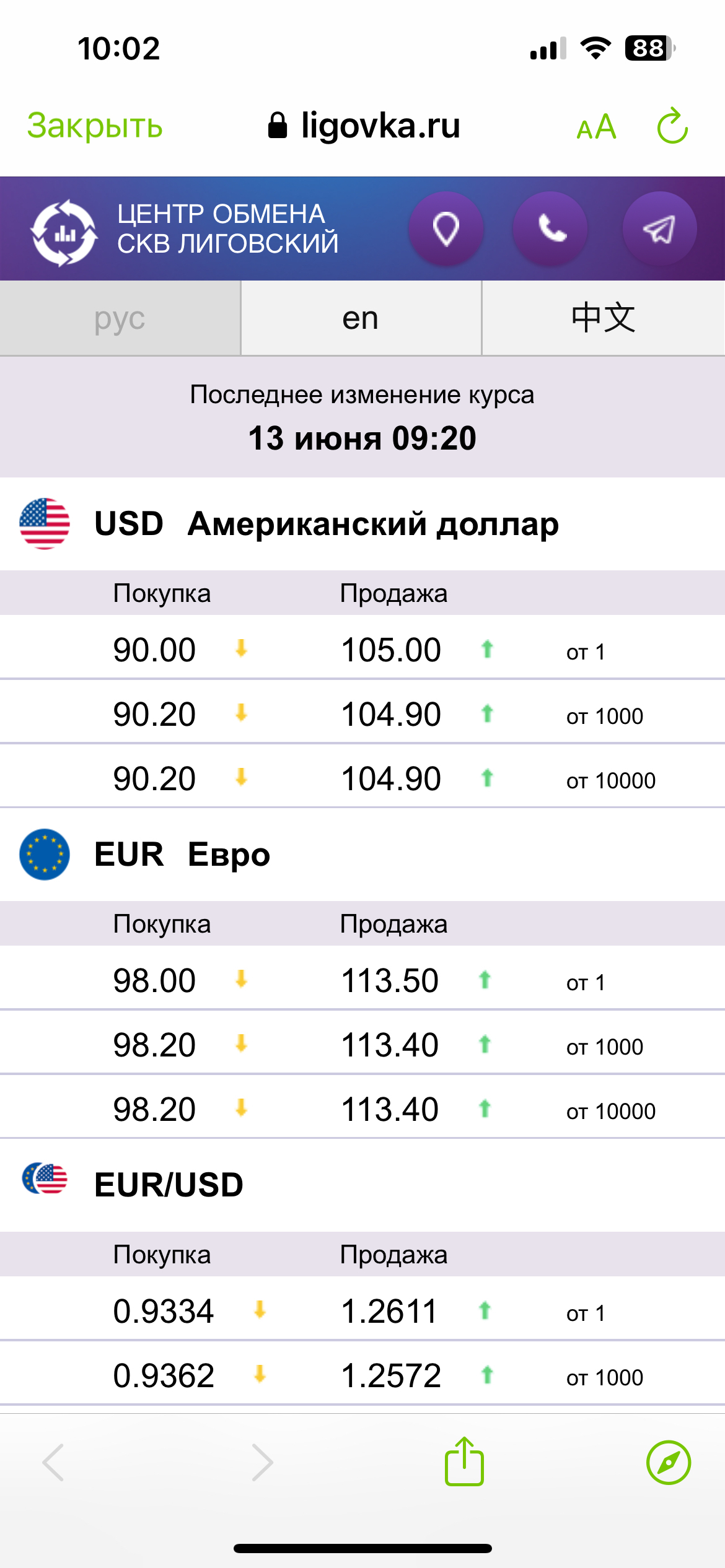Reload the page with refresh icon
Image resolution: width=725 pixels, height=1568 pixels.
click(672, 126)
